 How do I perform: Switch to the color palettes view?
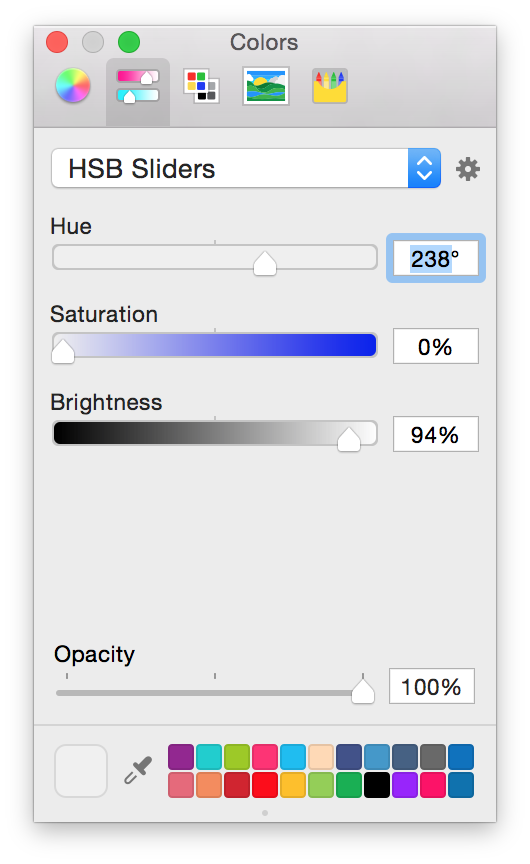tap(201, 87)
